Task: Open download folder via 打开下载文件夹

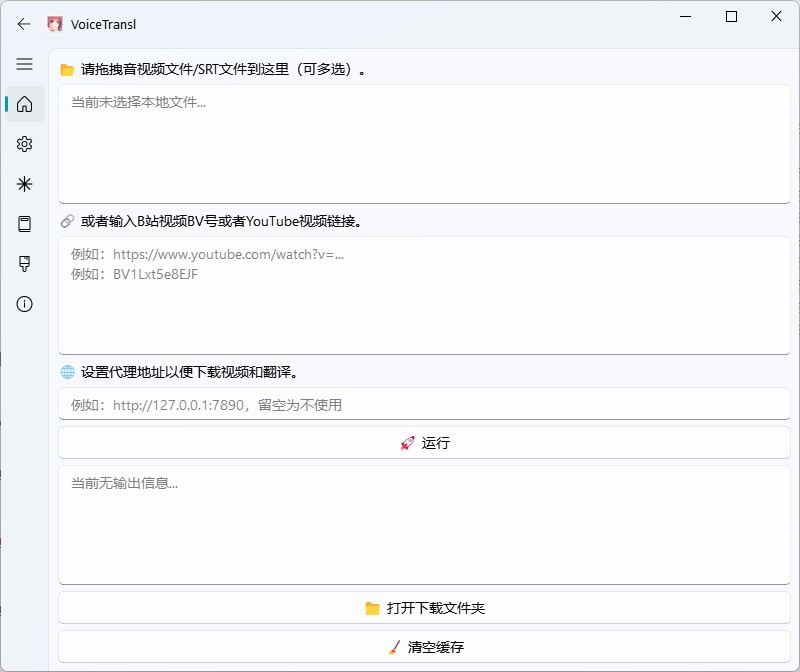Action: pos(424,608)
